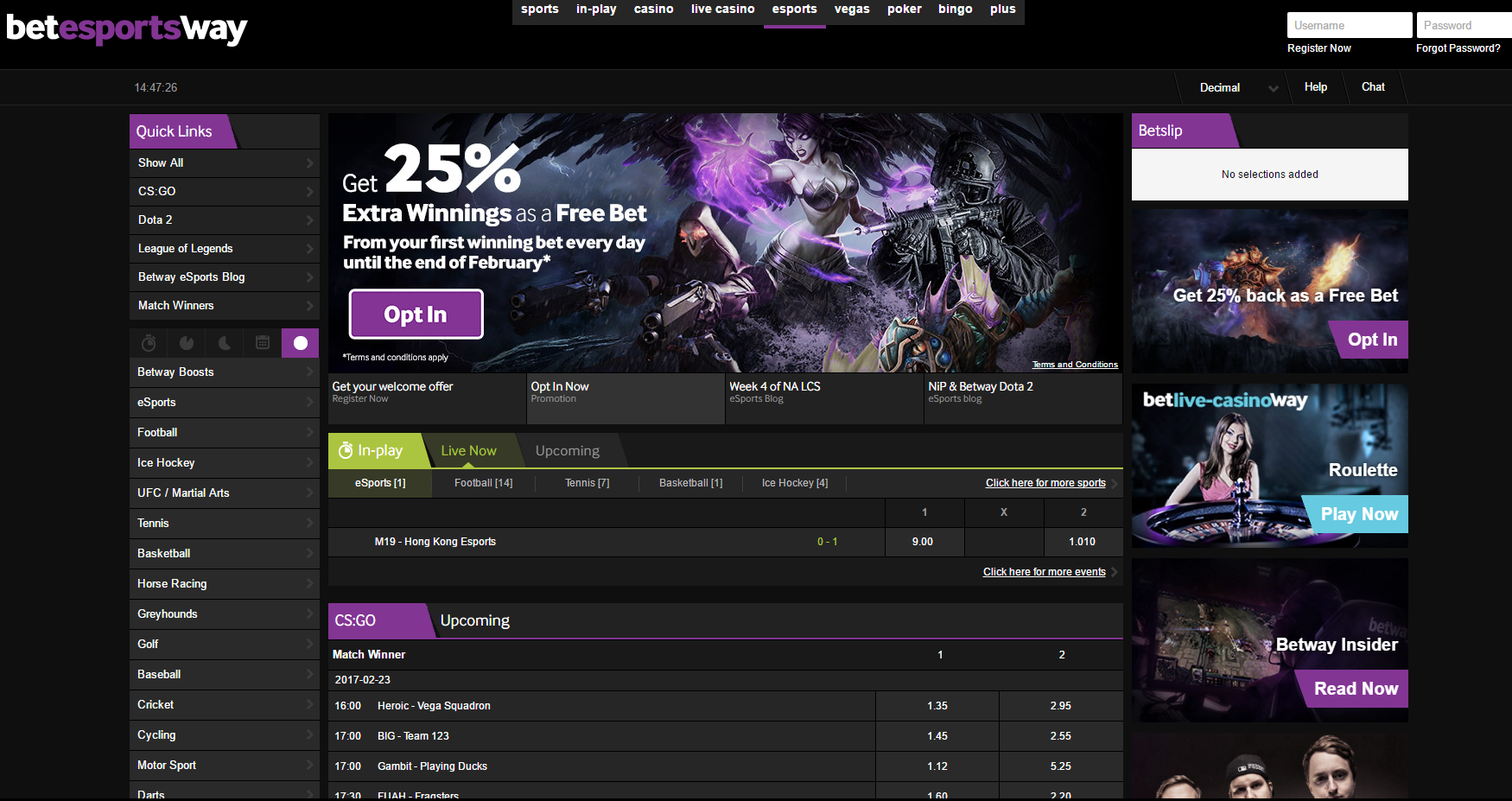Screen dimensions: 1512x801
Task: Open the NiP & Betway Dota 2 tile
Action: coord(1023,398)
